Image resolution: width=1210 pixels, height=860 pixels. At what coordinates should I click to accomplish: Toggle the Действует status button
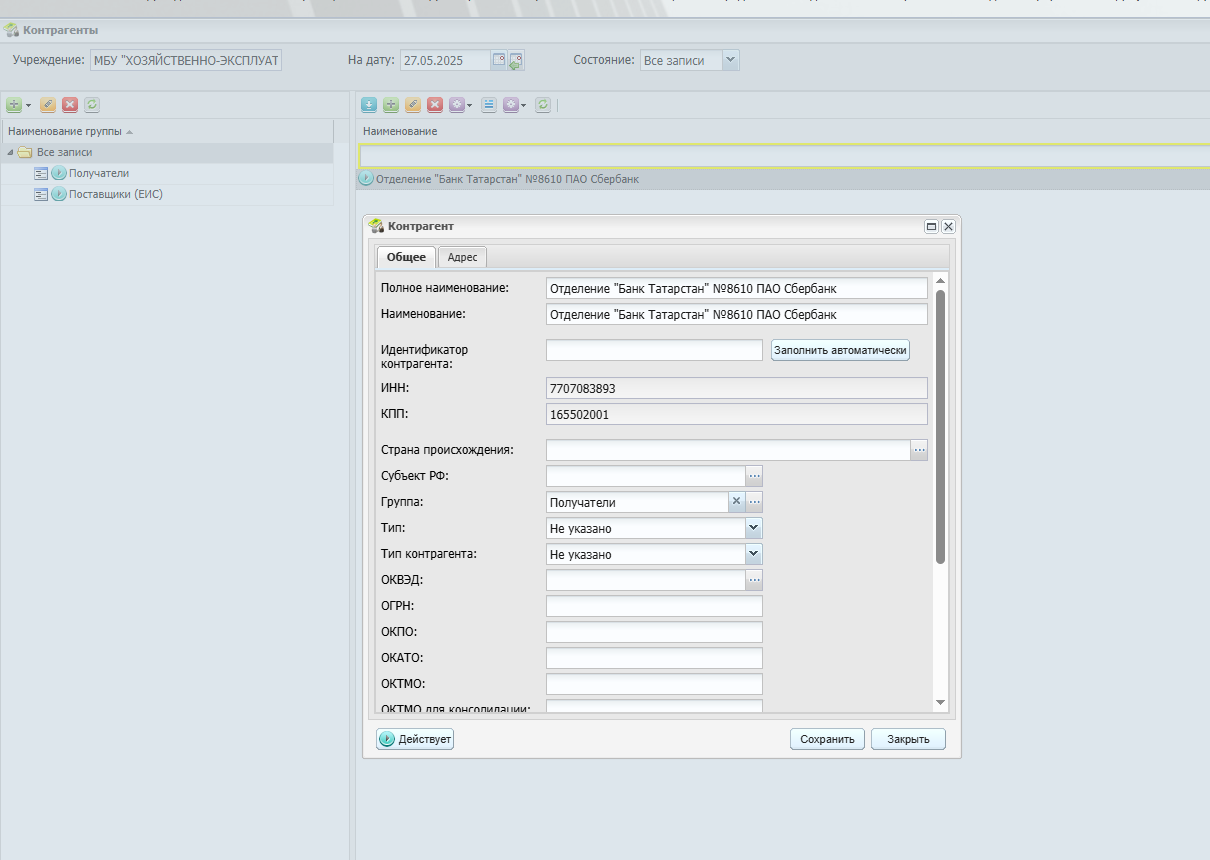[x=415, y=739]
